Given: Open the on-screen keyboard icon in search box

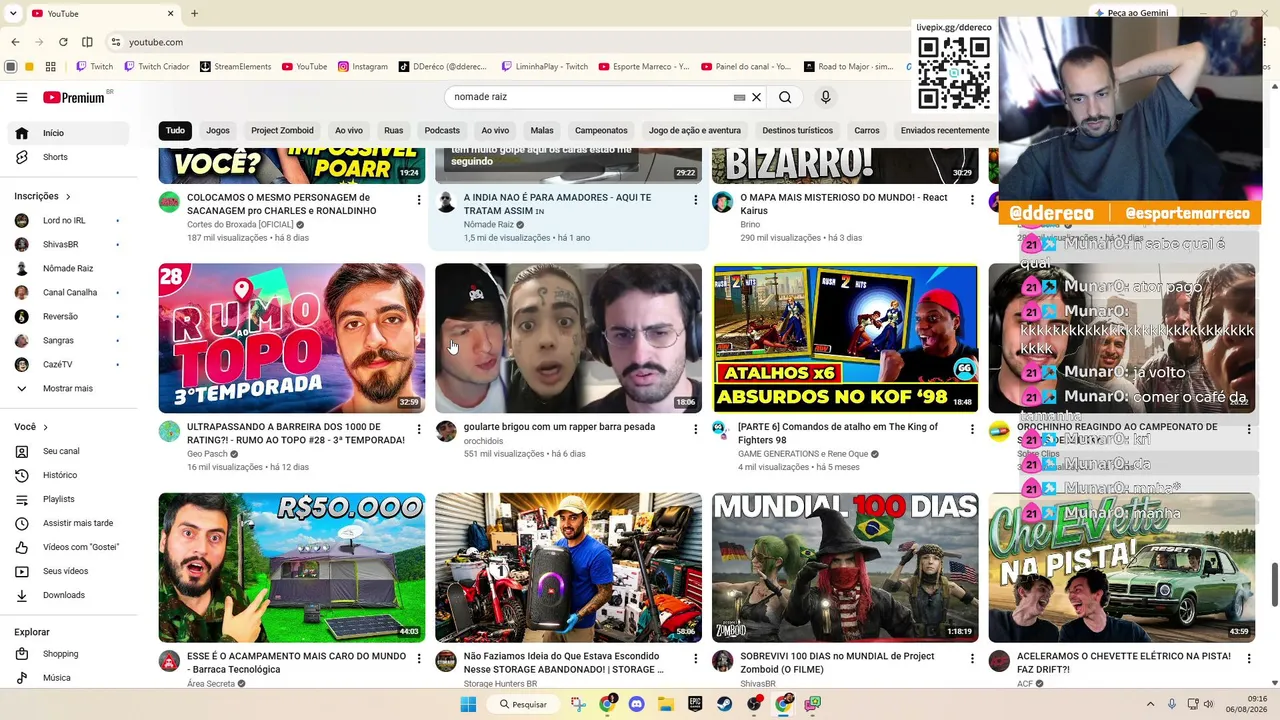Looking at the screenshot, I should pos(740,97).
